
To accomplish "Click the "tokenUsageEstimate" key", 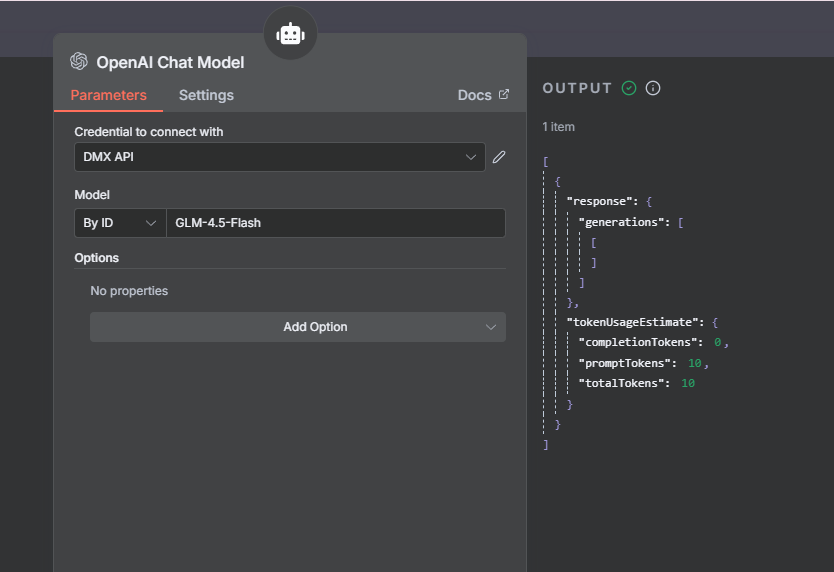I will (636, 322).
